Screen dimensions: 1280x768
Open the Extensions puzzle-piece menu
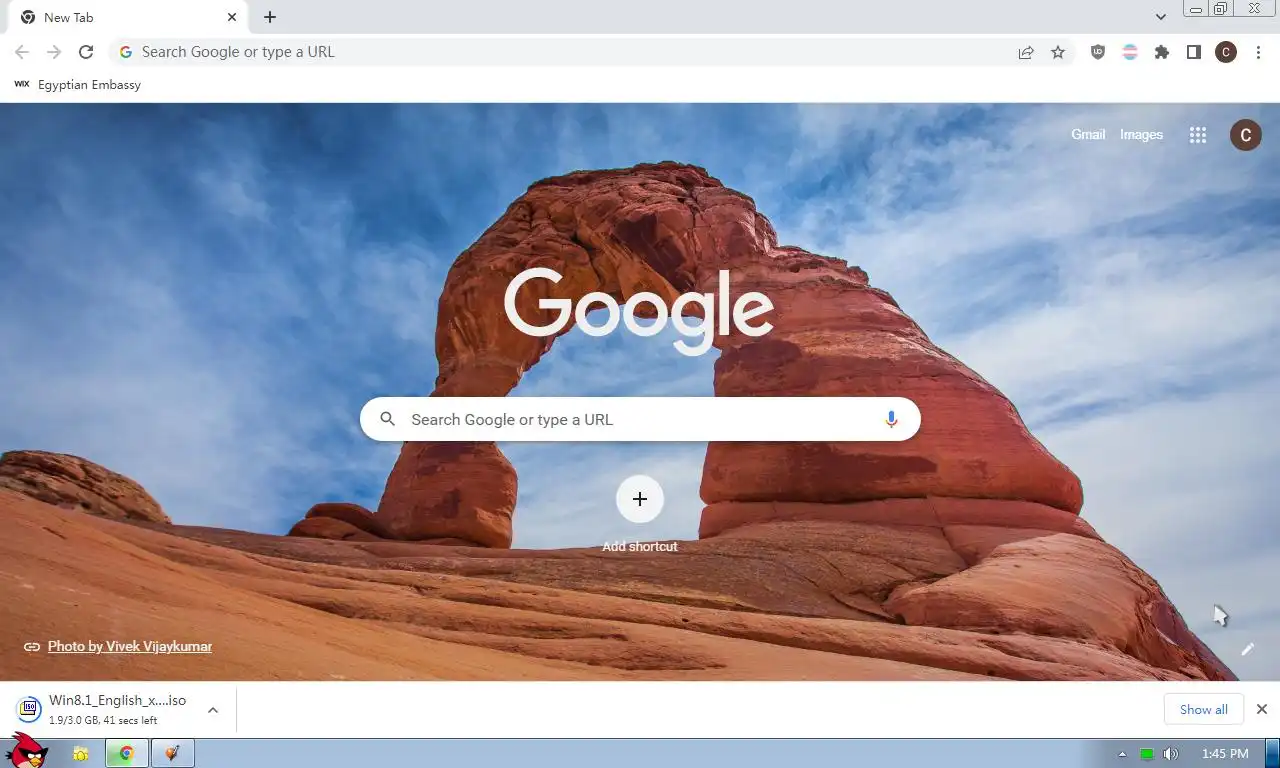[x=1162, y=52]
